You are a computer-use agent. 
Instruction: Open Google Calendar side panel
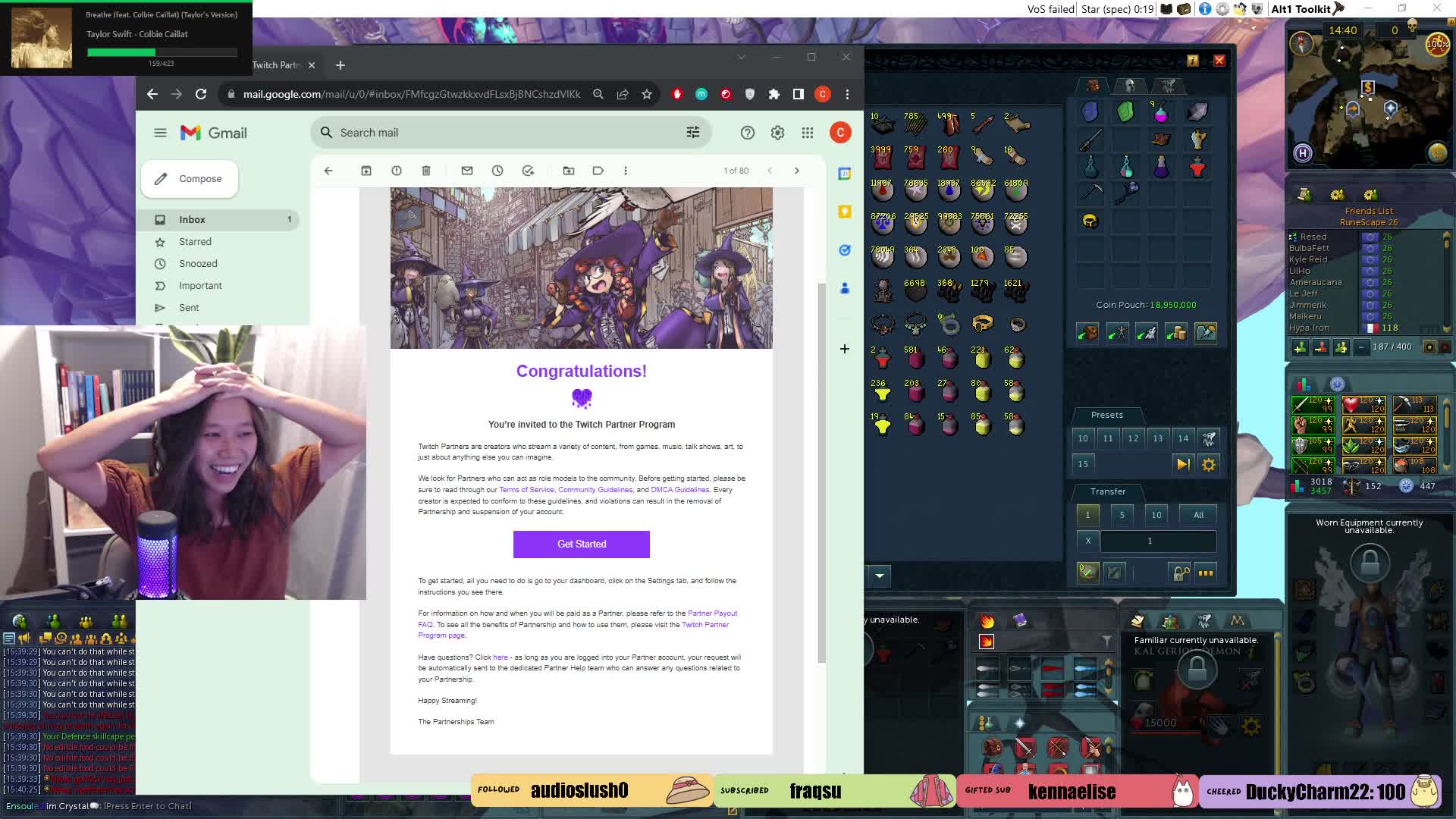pyautogui.click(x=845, y=174)
